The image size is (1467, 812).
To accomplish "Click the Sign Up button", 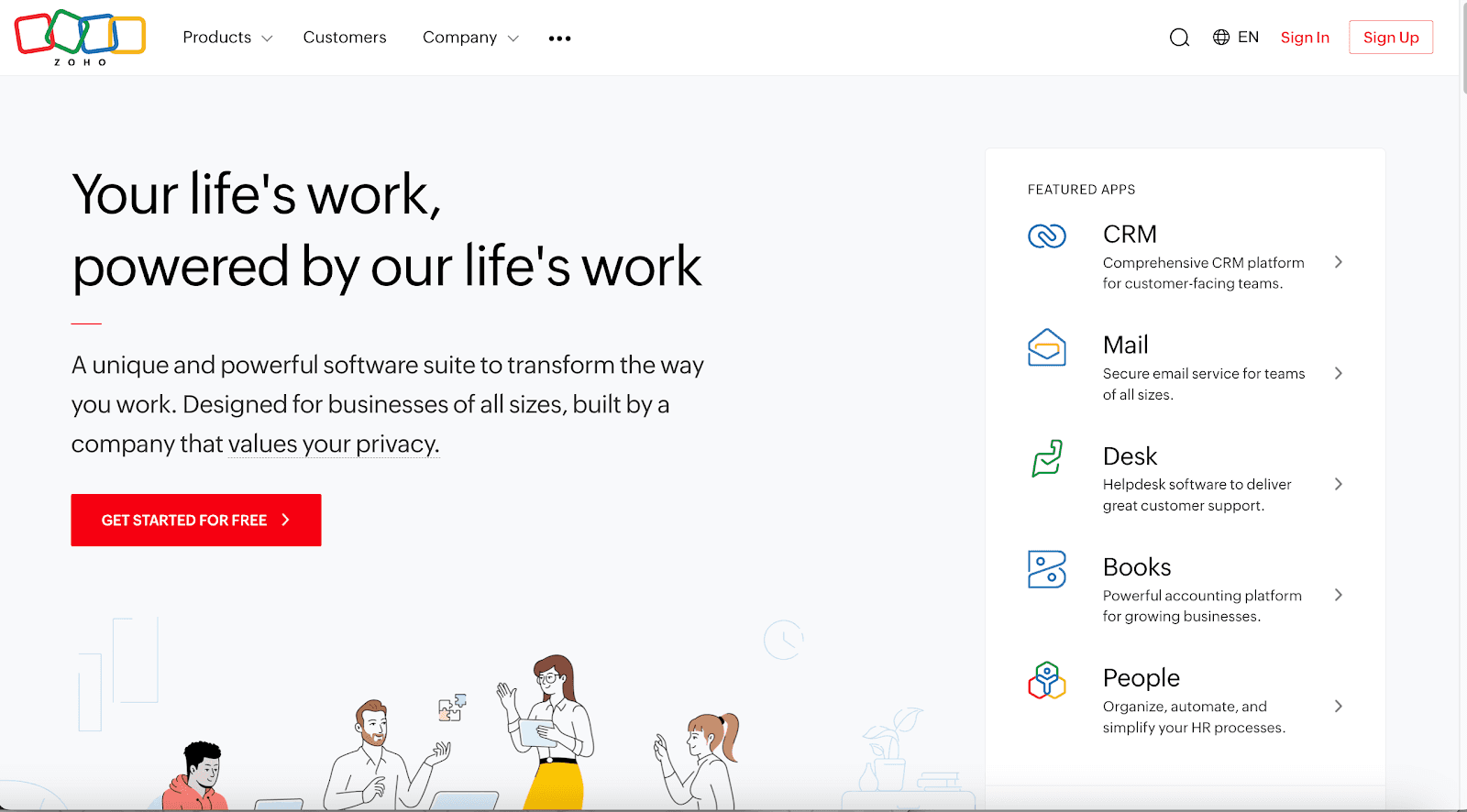I will pyautogui.click(x=1391, y=38).
